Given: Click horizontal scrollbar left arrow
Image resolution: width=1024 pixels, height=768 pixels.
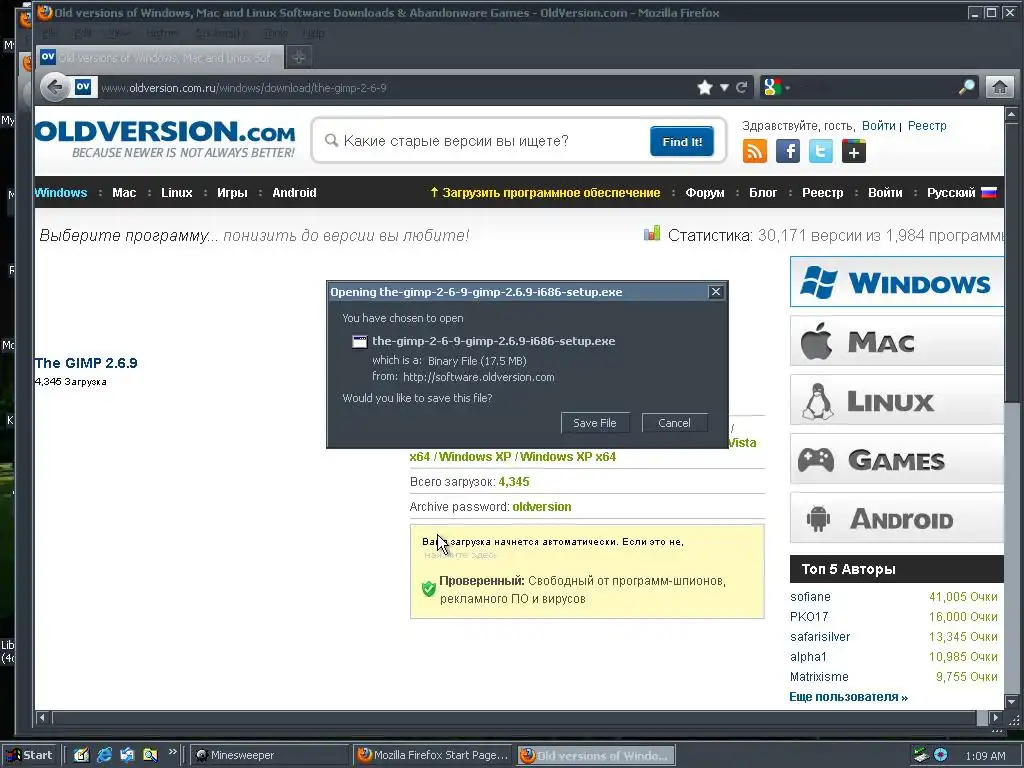Looking at the screenshot, I should coord(42,718).
